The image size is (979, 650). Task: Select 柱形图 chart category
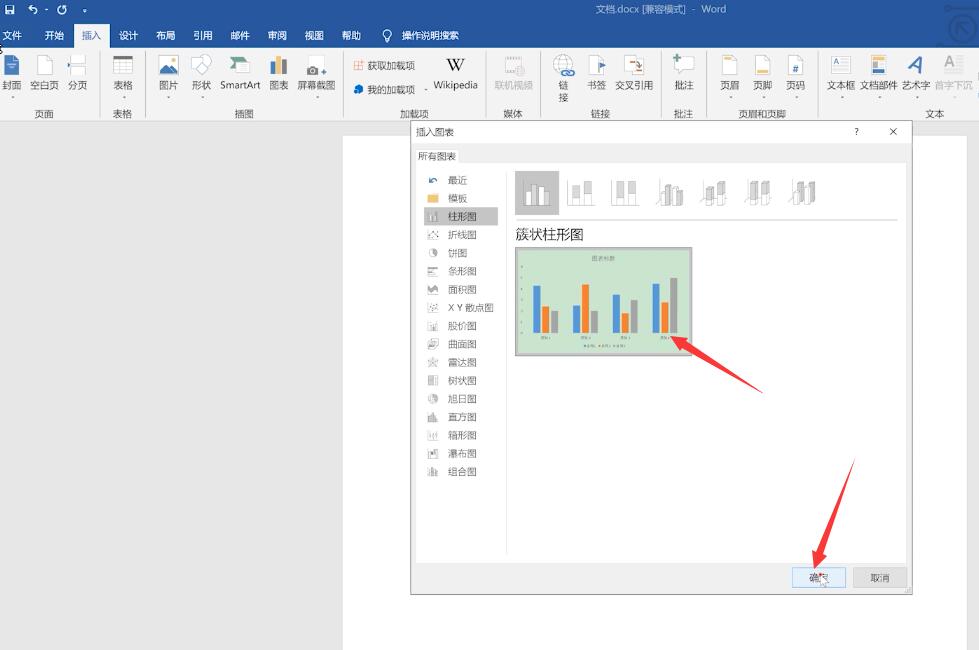click(461, 216)
